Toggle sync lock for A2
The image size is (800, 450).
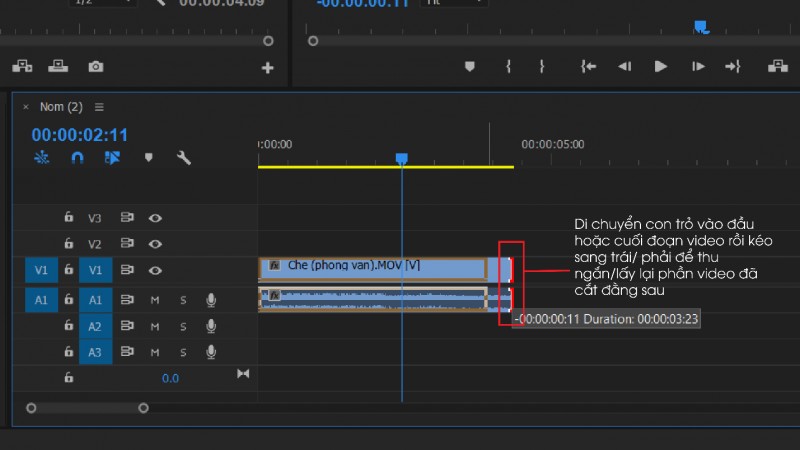point(127,326)
